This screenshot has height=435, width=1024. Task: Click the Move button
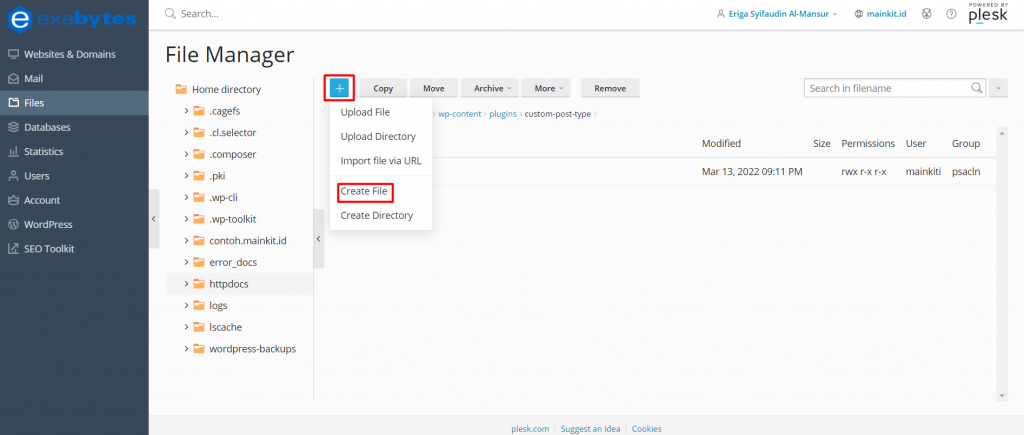click(x=434, y=88)
